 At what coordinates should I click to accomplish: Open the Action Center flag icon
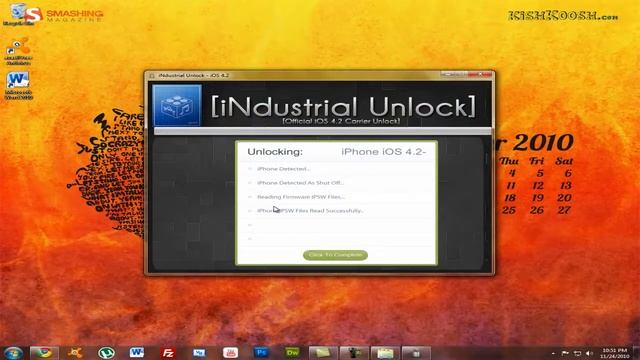coord(565,353)
